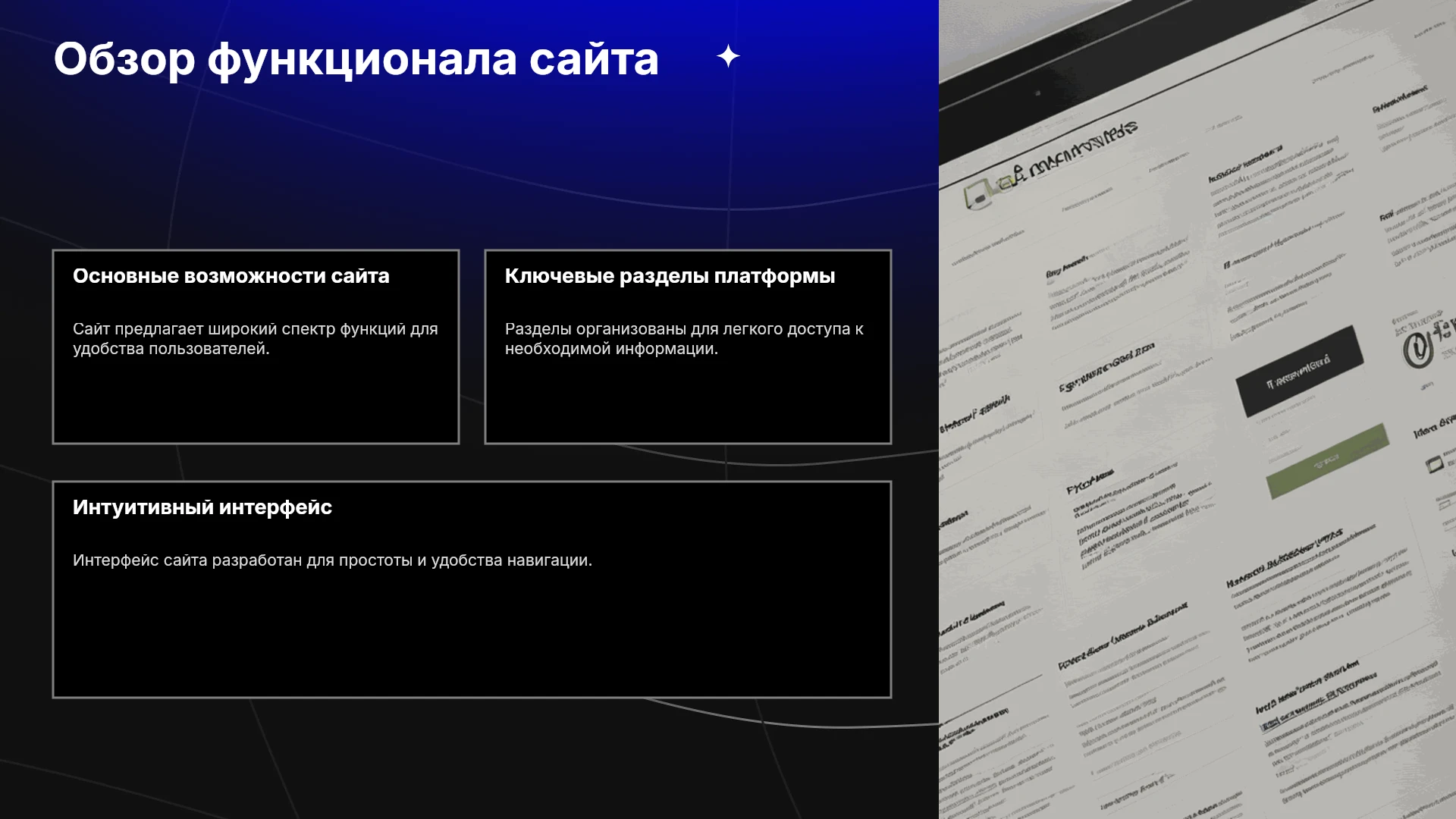Select the heading "Интуитивный интерфейс"

(x=202, y=507)
